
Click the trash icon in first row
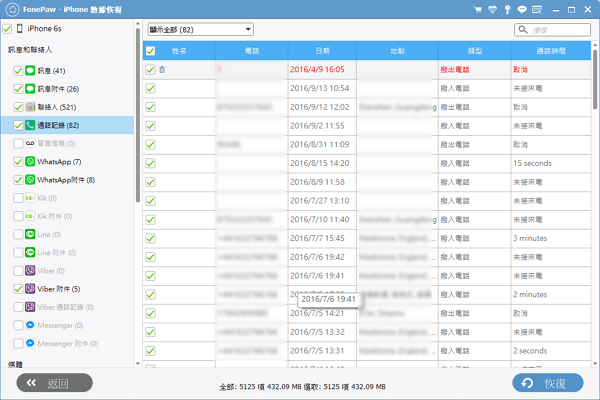162,70
